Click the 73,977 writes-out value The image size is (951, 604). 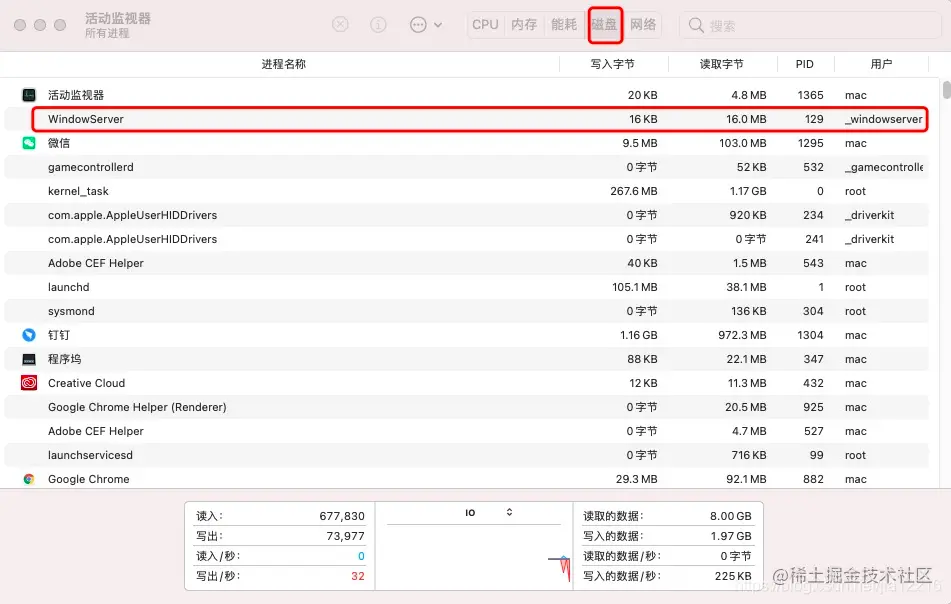(x=345, y=536)
